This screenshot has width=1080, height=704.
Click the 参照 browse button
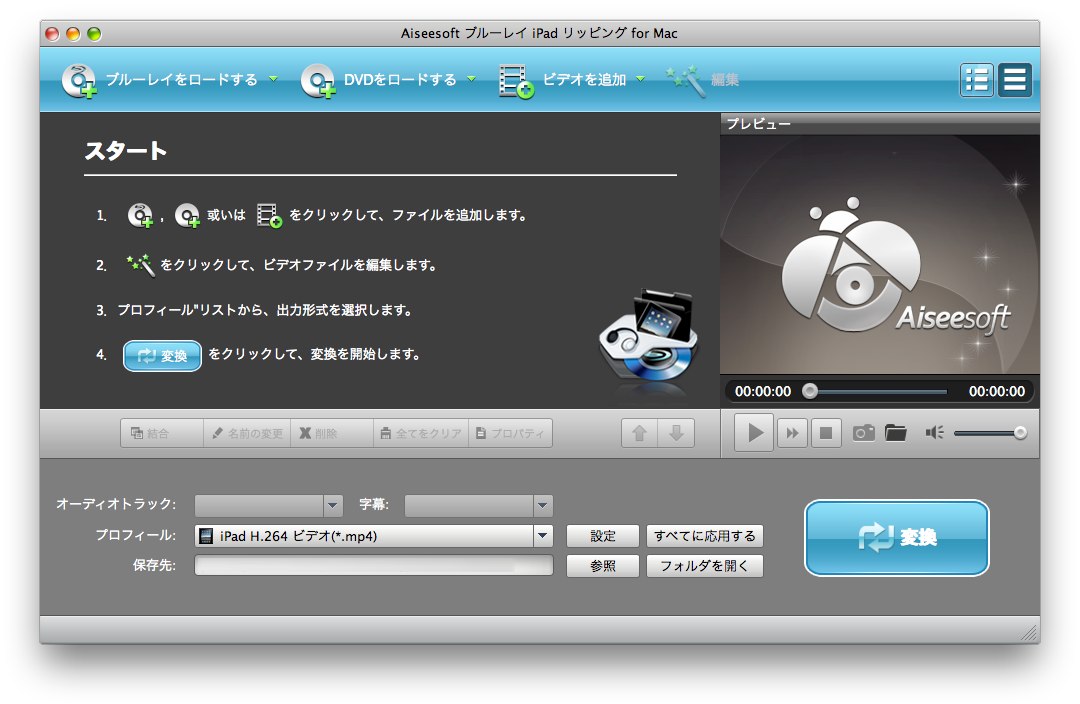coord(602,566)
